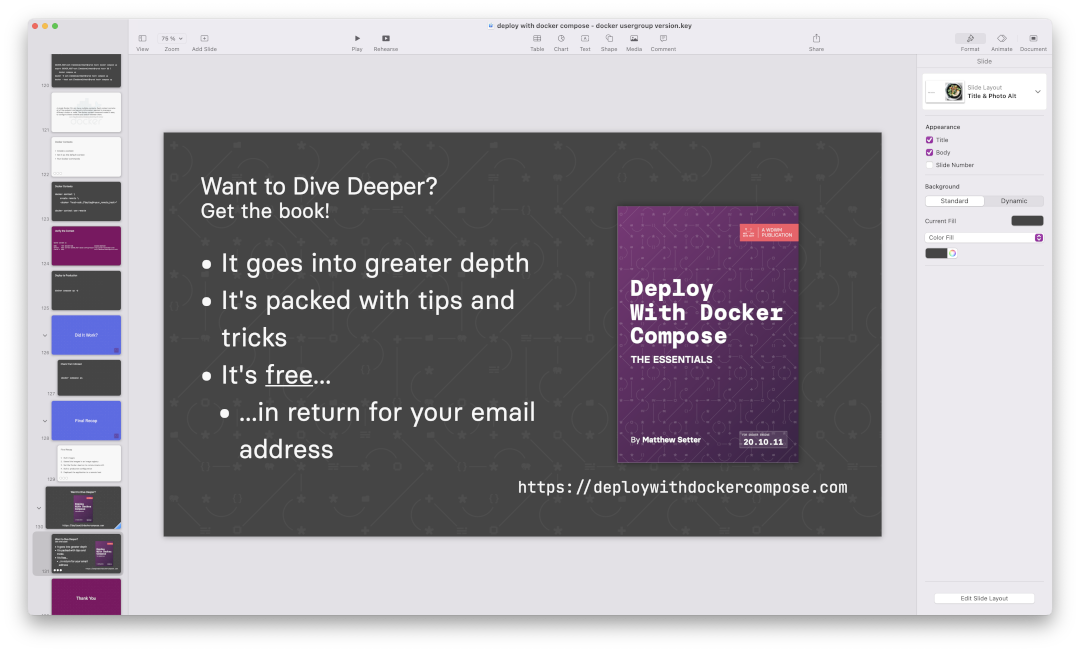Click the 'Want to Dive Deeper?' title

click(319, 187)
